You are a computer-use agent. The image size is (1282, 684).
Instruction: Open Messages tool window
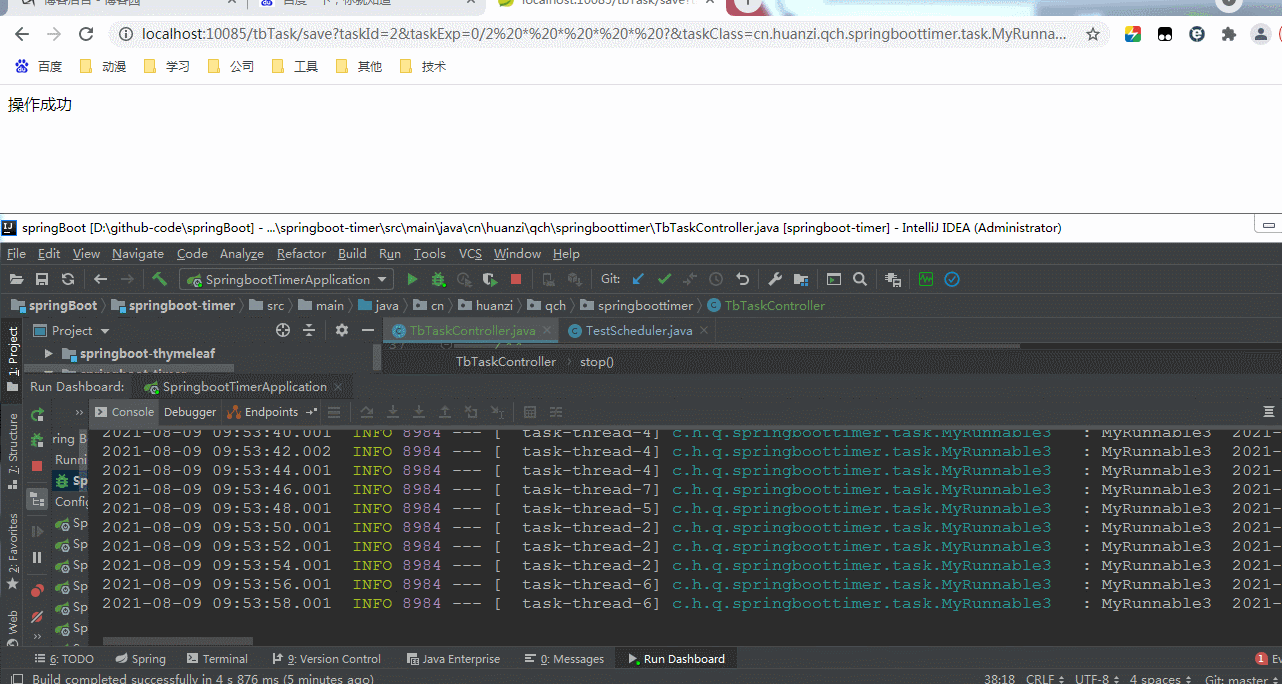pos(564,659)
